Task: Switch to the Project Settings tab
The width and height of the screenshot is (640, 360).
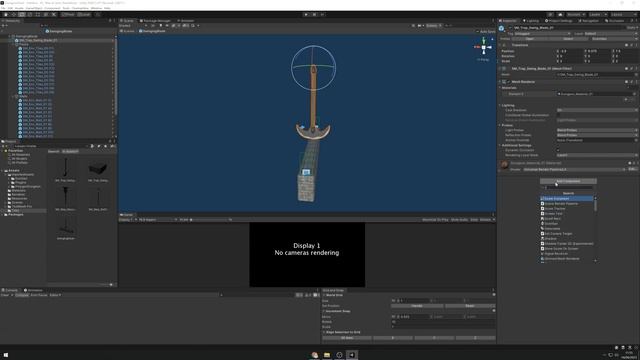Action: (x=558, y=20)
